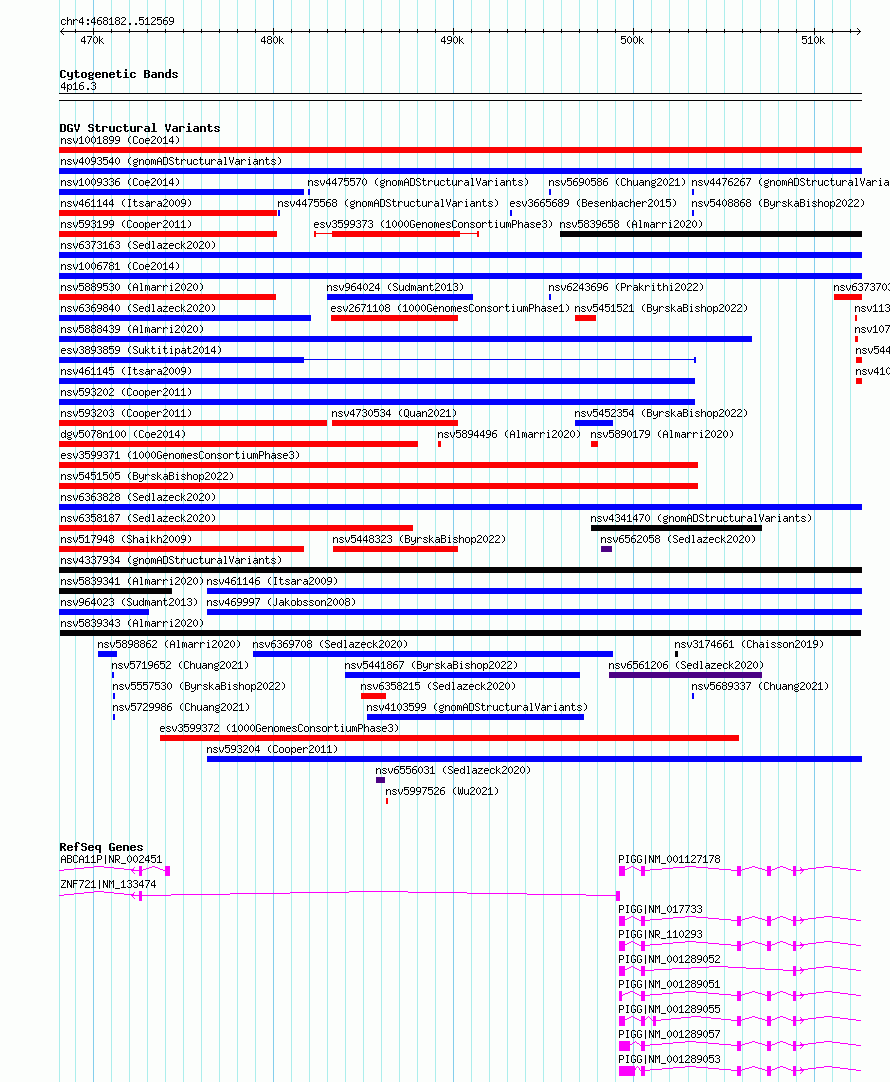Click nsv6358215 (Sedlazeck2020) label
Screen dimensions: 890x1082
pos(438,687)
